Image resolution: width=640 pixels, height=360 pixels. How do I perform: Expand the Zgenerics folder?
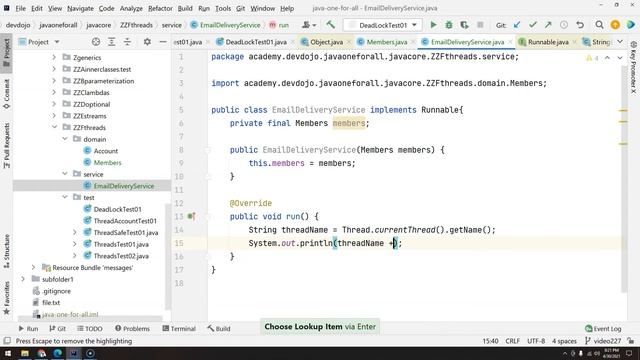pyautogui.click(x=54, y=58)
